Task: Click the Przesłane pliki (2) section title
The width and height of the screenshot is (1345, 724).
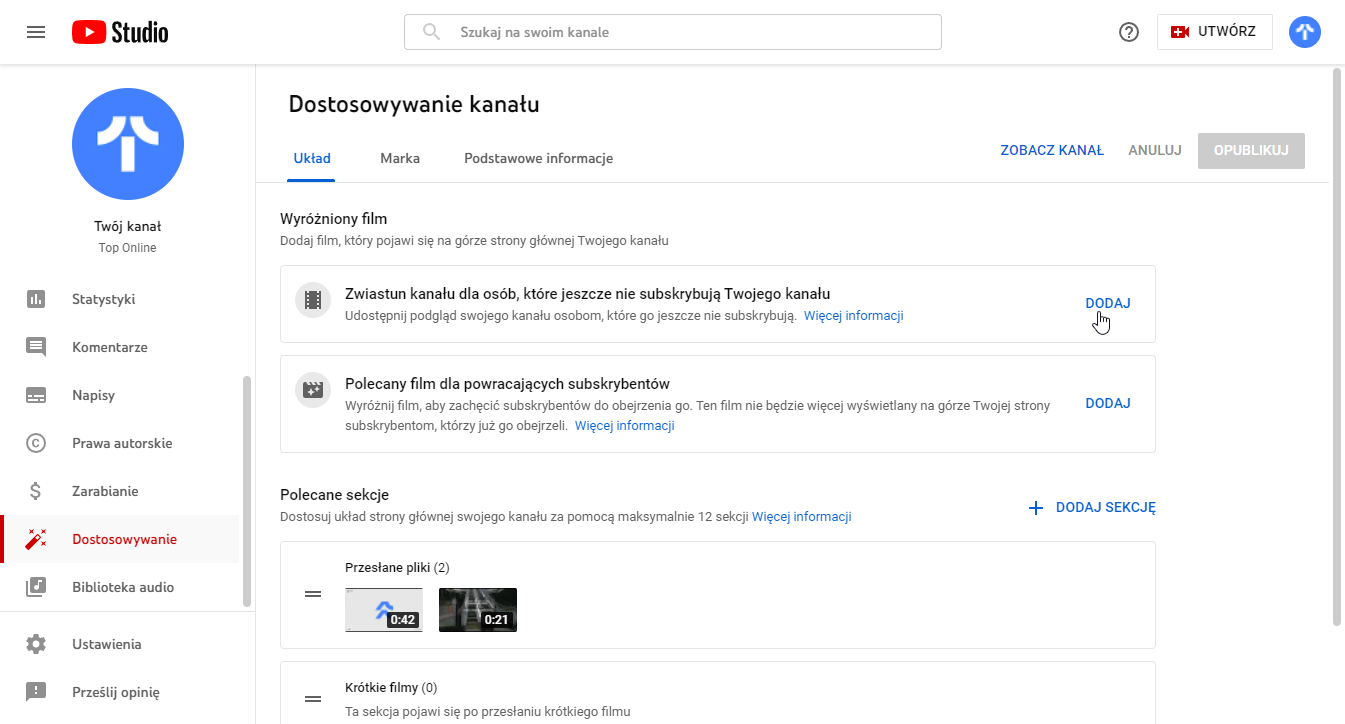Action: (x=397, y=568)
